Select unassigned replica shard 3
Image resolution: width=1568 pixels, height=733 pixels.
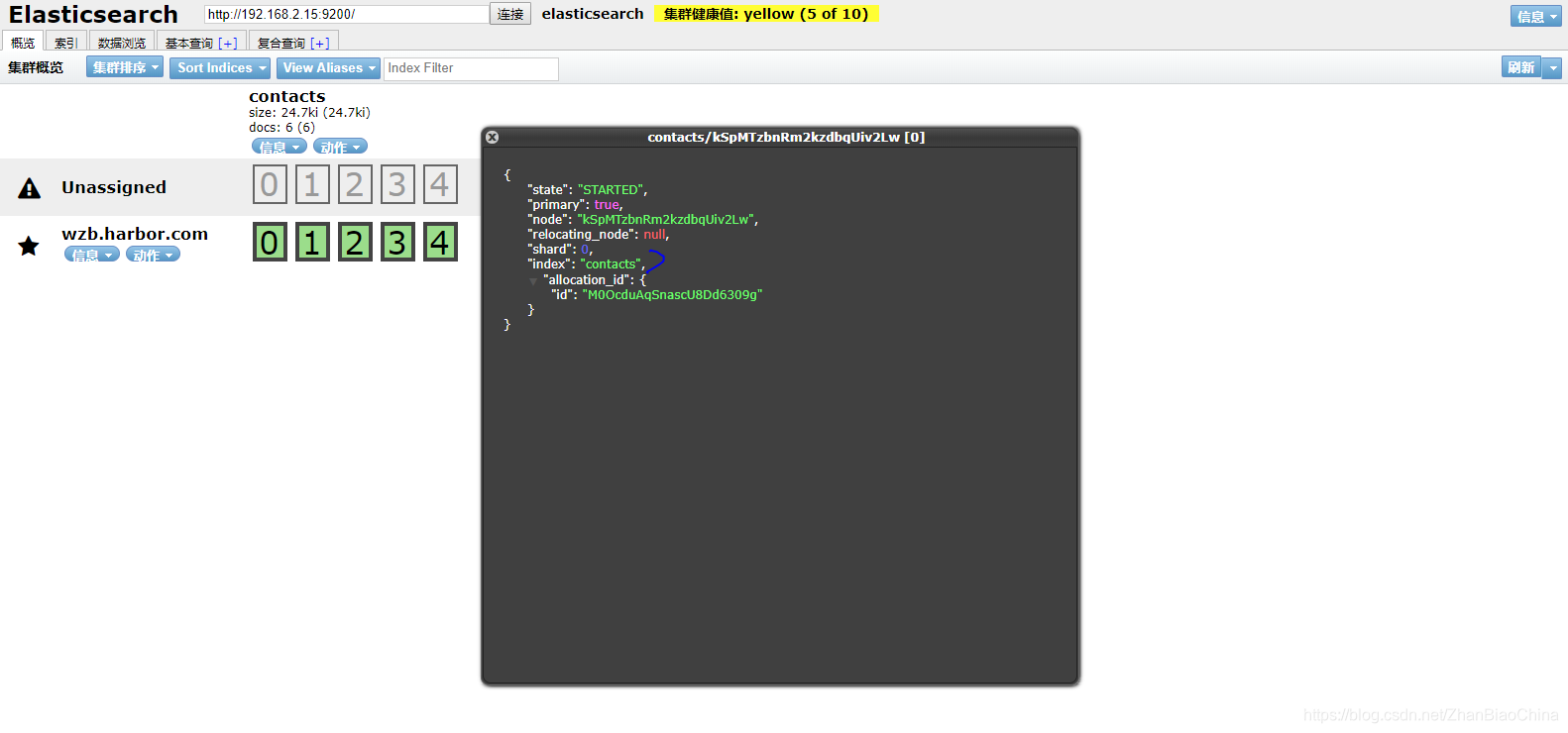(397, 184)
